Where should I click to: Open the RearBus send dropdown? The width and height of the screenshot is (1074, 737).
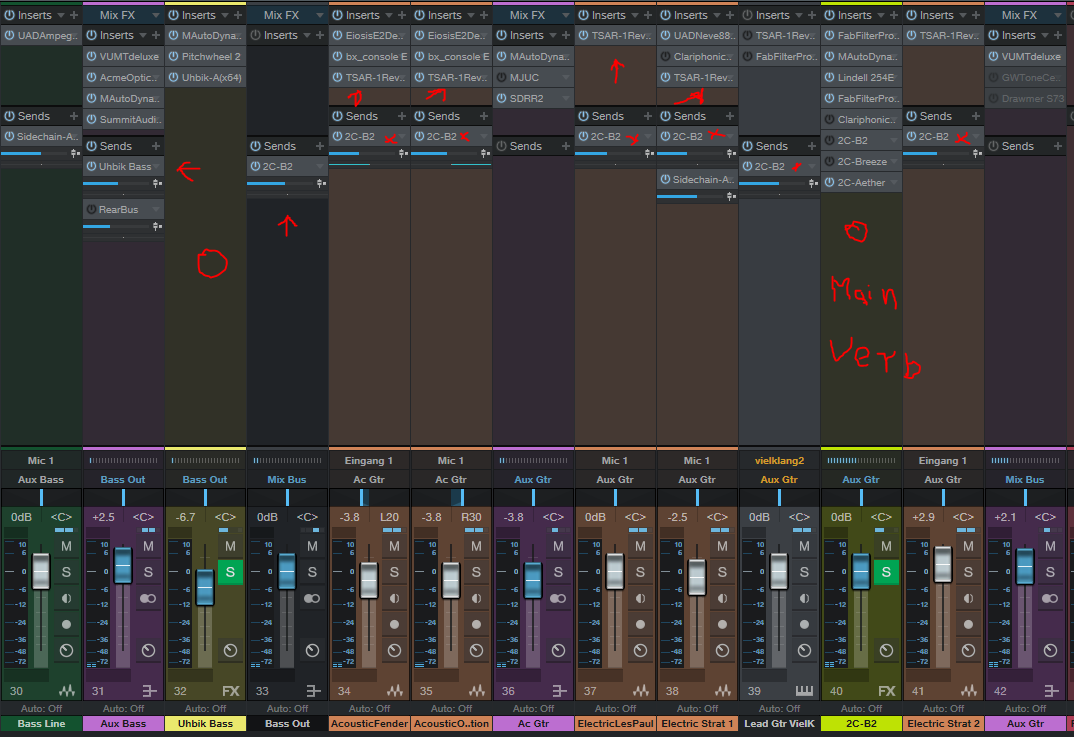pyautogui.click(x=155, y=210)
